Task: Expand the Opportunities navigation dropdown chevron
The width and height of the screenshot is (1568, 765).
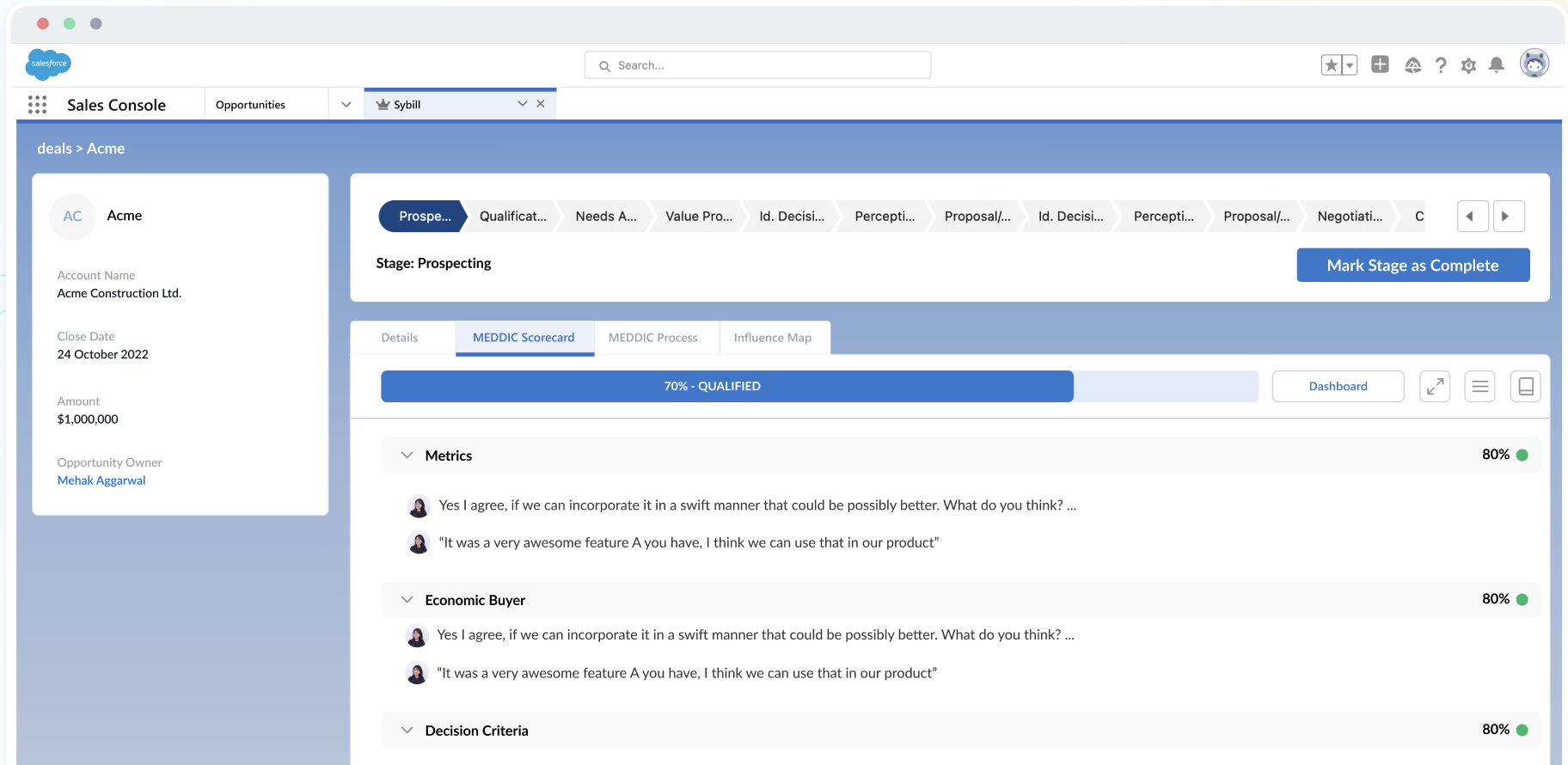Action: pos(346,105)
